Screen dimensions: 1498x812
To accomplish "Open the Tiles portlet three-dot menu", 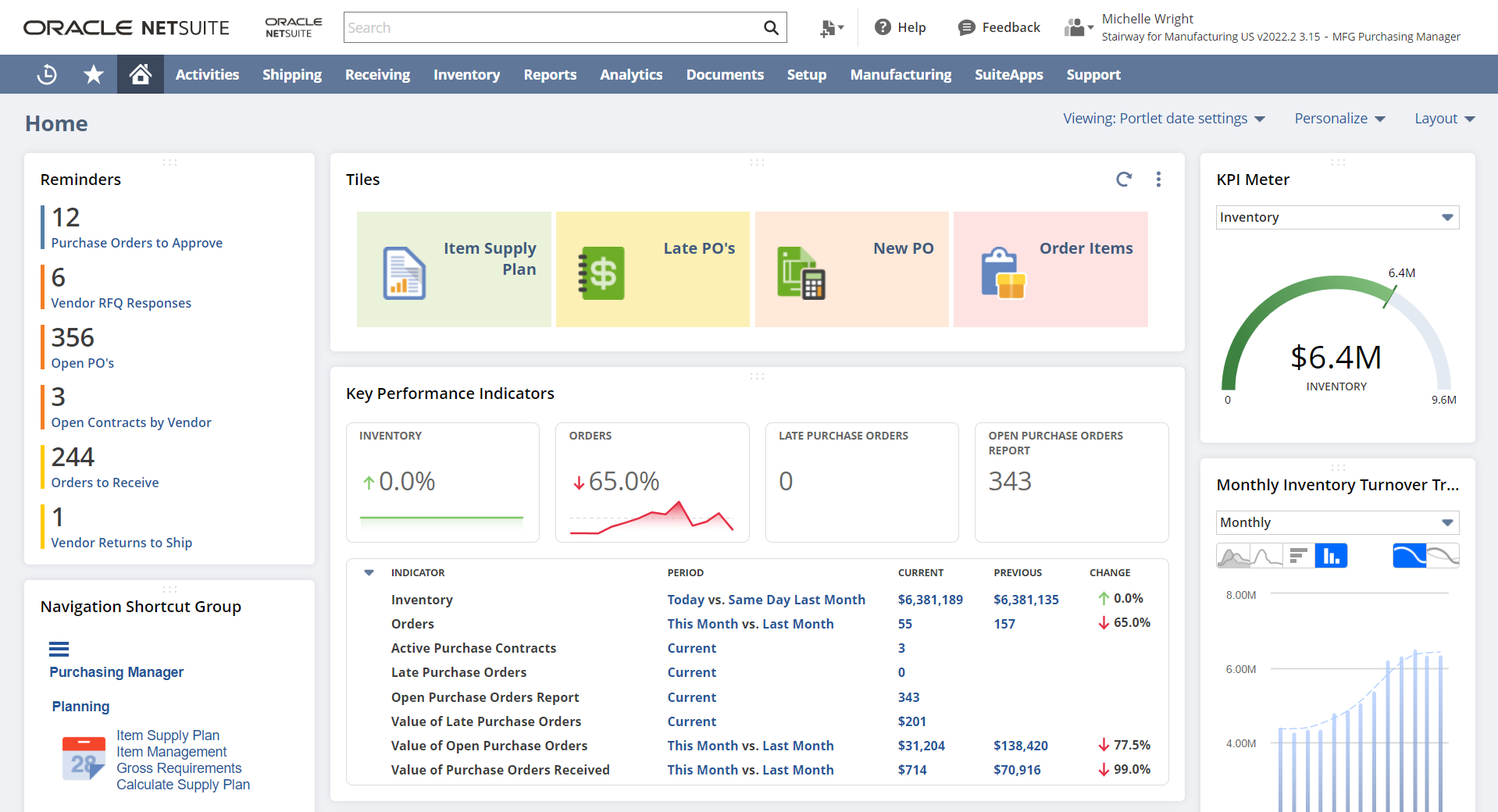I will (1158, 180).
